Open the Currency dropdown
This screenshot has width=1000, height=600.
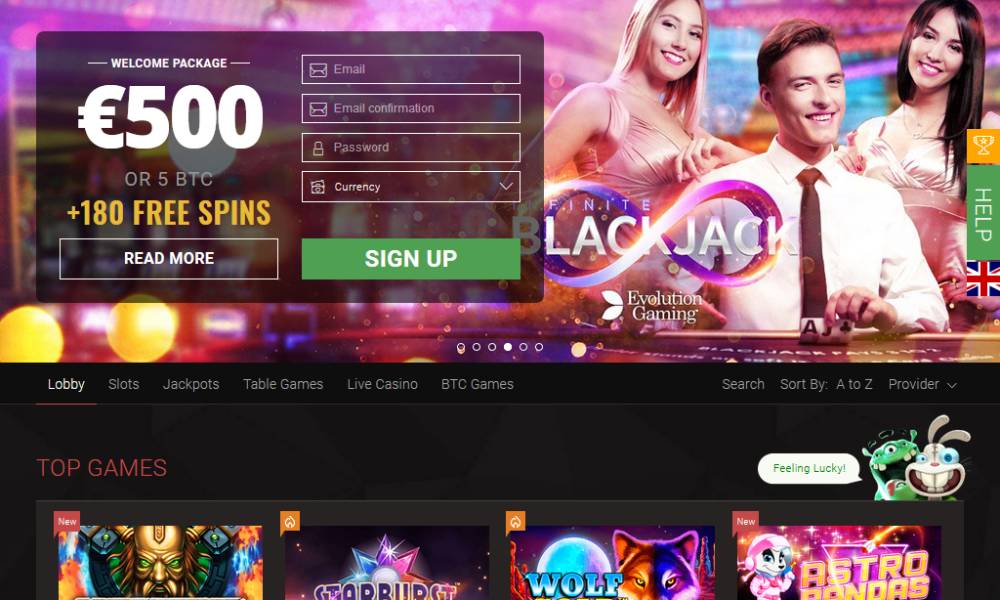pos(411,187)
